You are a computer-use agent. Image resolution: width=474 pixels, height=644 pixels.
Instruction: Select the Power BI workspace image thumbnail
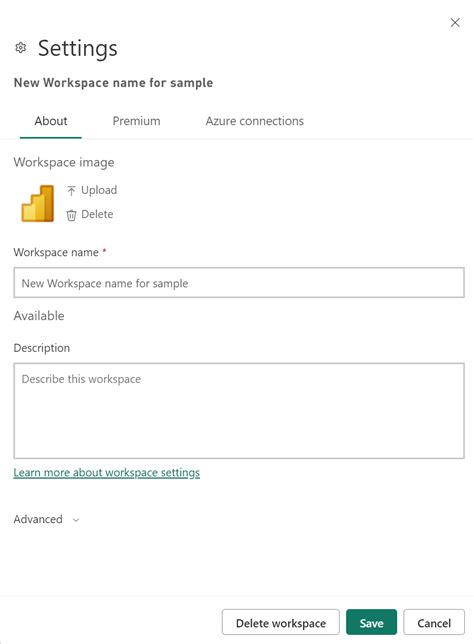click(x=37, y=204)
